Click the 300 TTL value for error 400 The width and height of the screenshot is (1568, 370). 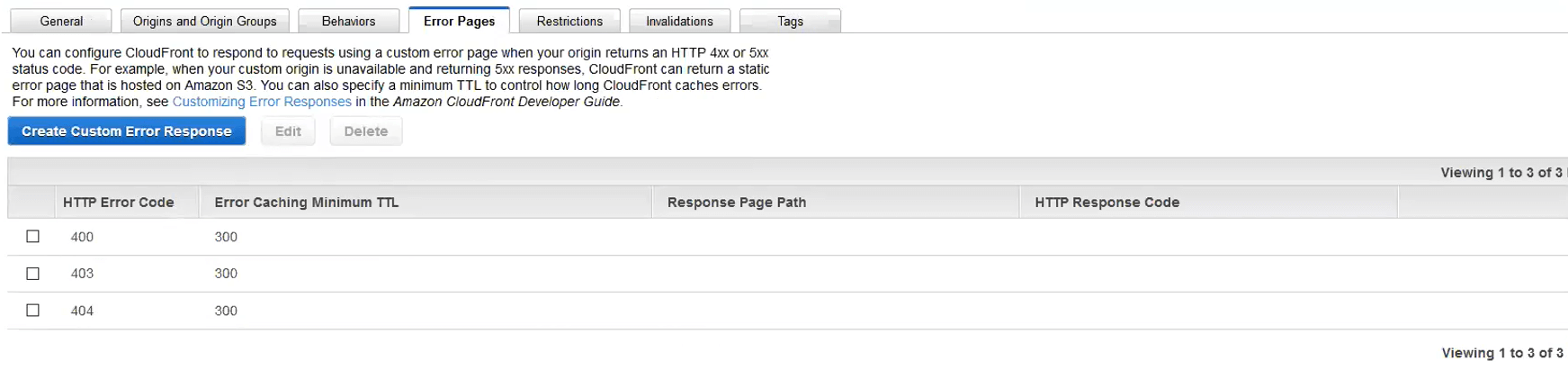(x=226, y=237)
